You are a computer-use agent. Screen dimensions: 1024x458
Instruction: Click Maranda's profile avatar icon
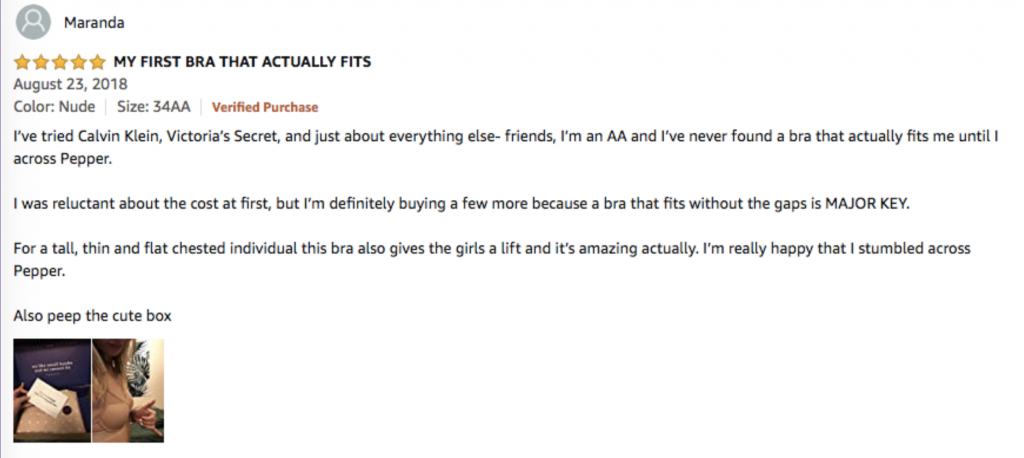coord(35,21)
